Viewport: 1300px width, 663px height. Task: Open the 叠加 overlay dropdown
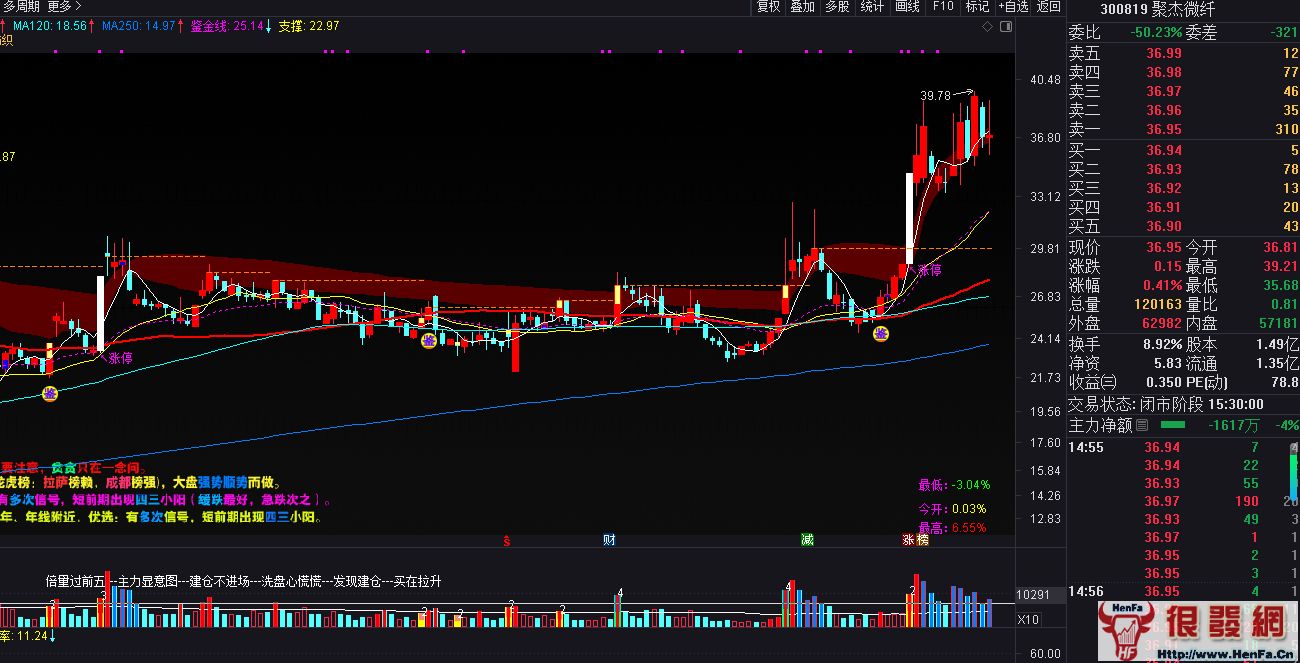(x=802, y=6)
